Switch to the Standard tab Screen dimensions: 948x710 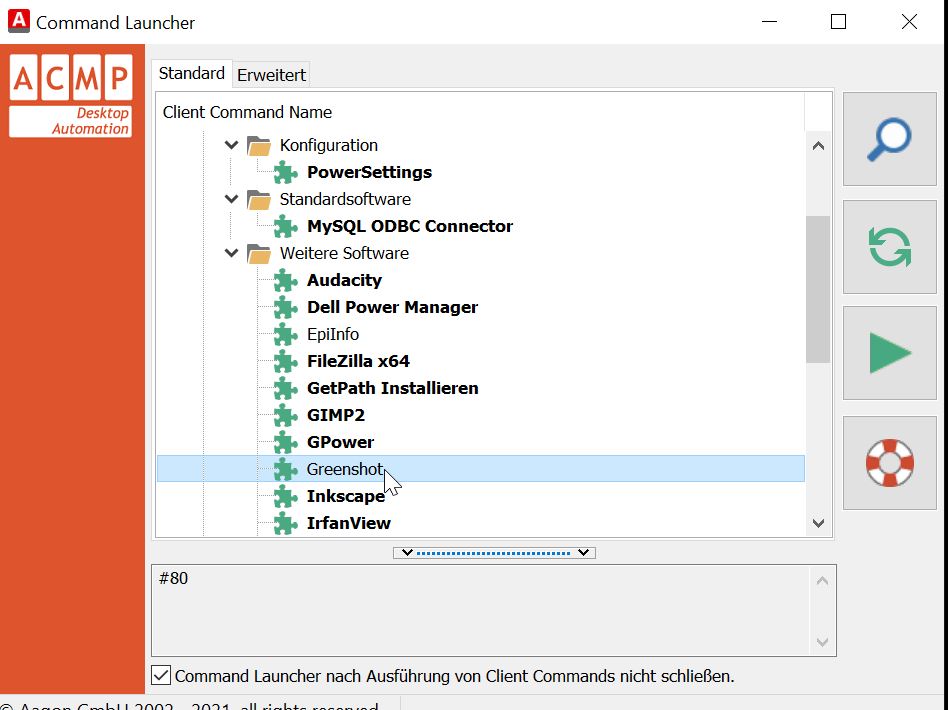pos(192,74)
